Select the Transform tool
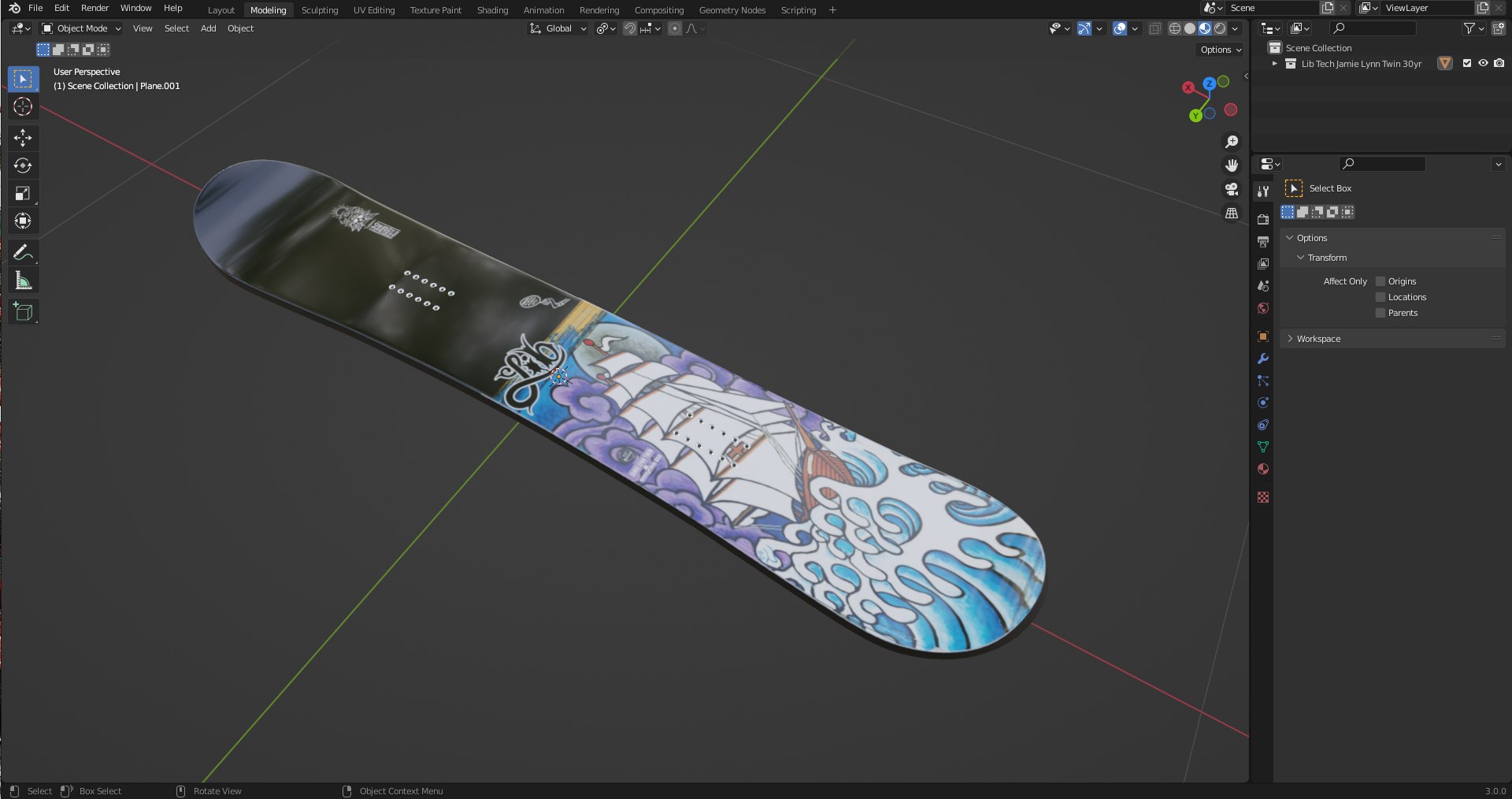Viewport: 1512px width, 799px height. click(x=23, y=221)
